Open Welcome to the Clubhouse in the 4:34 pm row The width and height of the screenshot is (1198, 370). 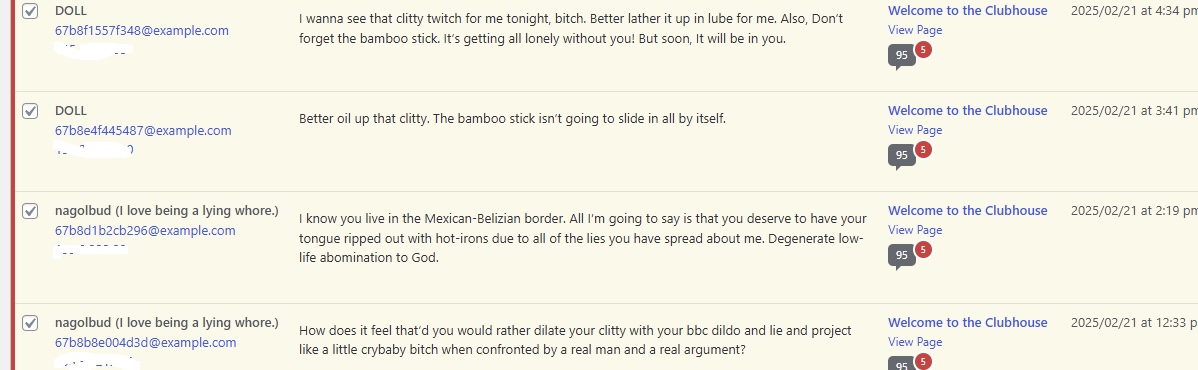click(x=967, y=11)
